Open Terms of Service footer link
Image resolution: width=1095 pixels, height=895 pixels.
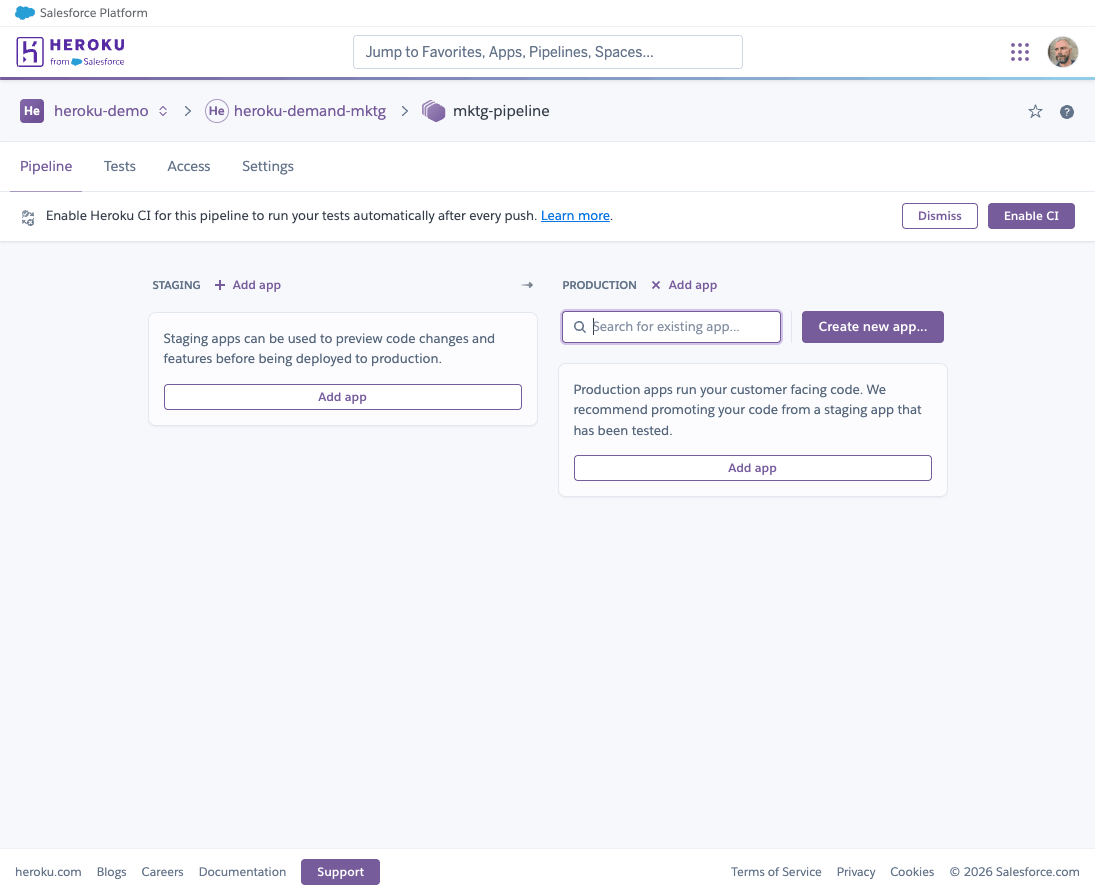point(776,872)
